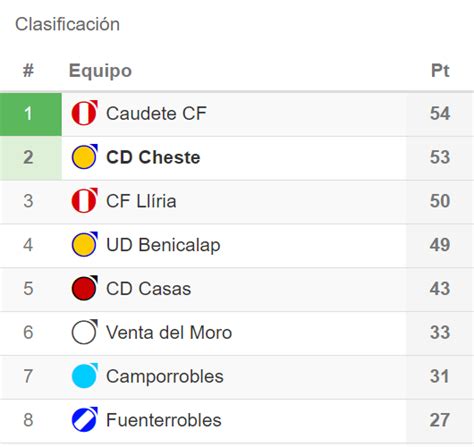Click the CD Casas dark red crest
474x447 pixels.
85,288
